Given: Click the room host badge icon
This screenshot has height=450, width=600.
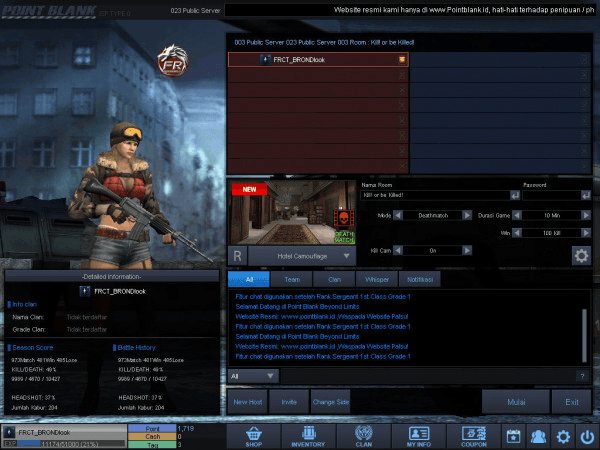Looking at the screenshot, I should coord(402,59).
